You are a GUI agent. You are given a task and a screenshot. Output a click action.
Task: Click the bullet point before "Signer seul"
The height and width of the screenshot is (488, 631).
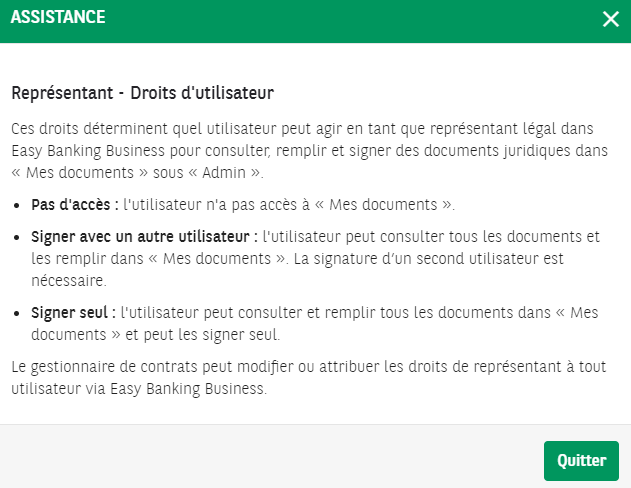(x=21, y=313)
